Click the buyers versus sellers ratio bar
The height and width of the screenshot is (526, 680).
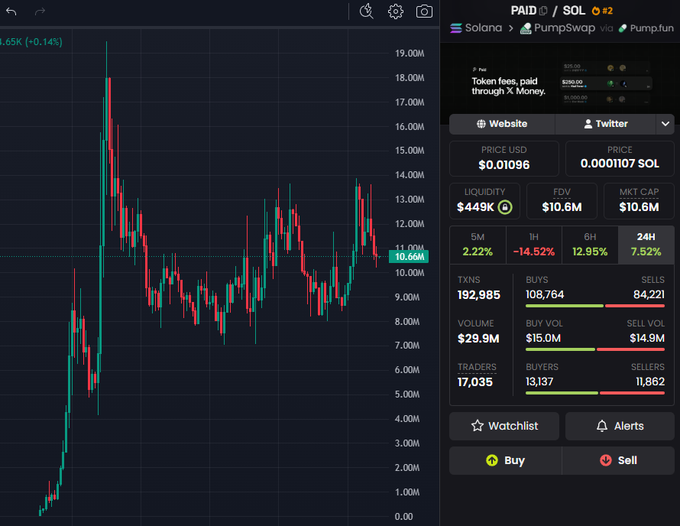click(x=595, y=393)
